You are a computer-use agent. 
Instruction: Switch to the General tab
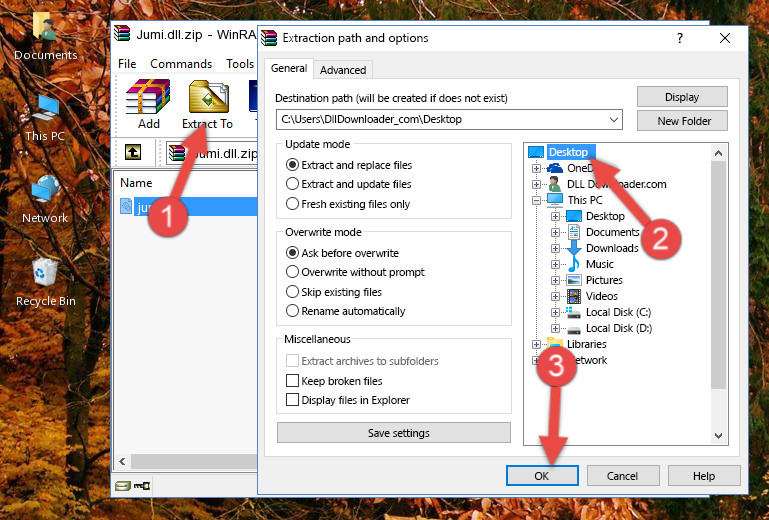point(289,68)
